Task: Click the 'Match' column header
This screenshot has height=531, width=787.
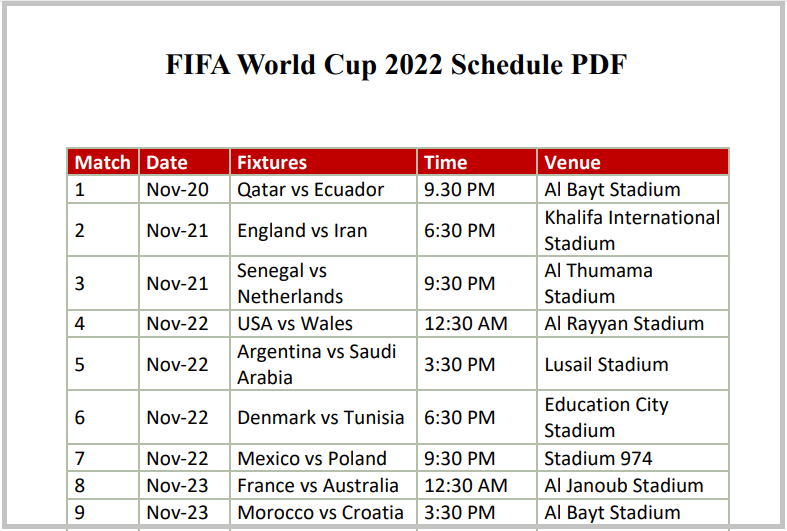Action: click(x=103, y=162)
